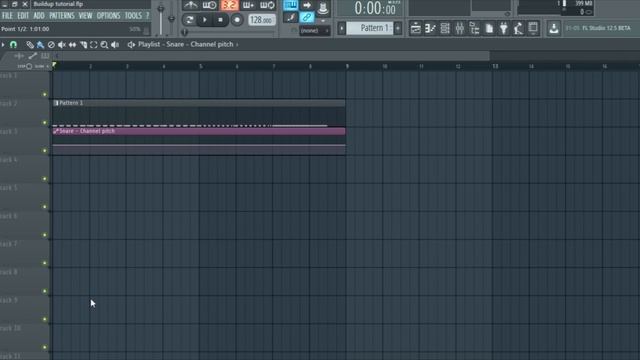Image resolution: width=640 pixels, height=360 pixels.
Task: Mute track 3 with its green dot
Action: [45, 151]
